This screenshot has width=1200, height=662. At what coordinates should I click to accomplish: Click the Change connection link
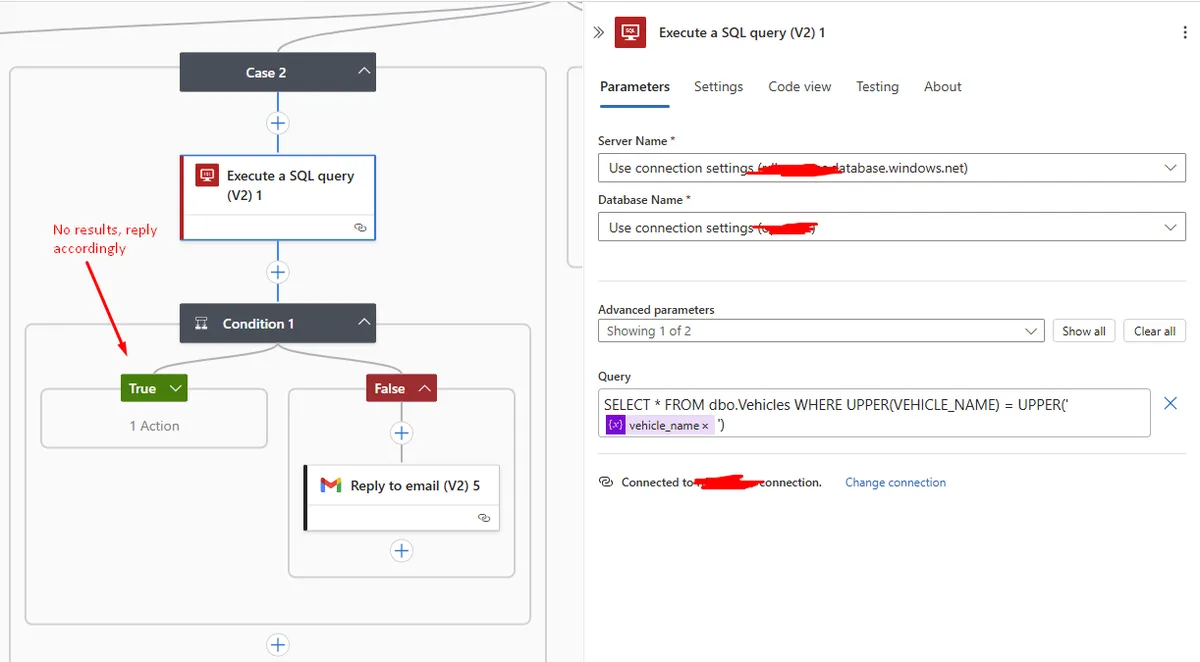(x=895, y=482)
